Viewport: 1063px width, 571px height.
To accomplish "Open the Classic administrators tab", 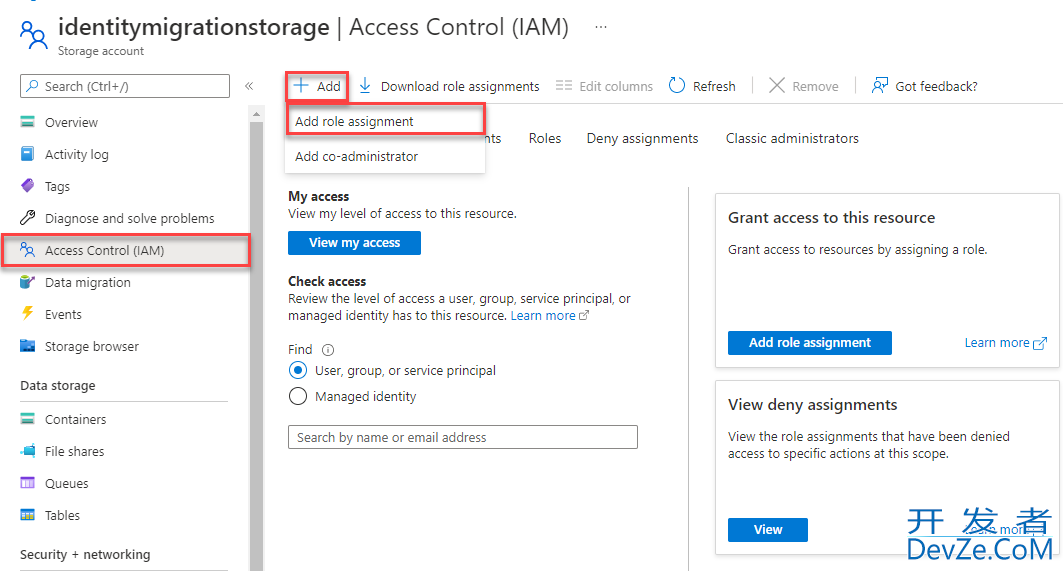I will click(x=792, y=138).
